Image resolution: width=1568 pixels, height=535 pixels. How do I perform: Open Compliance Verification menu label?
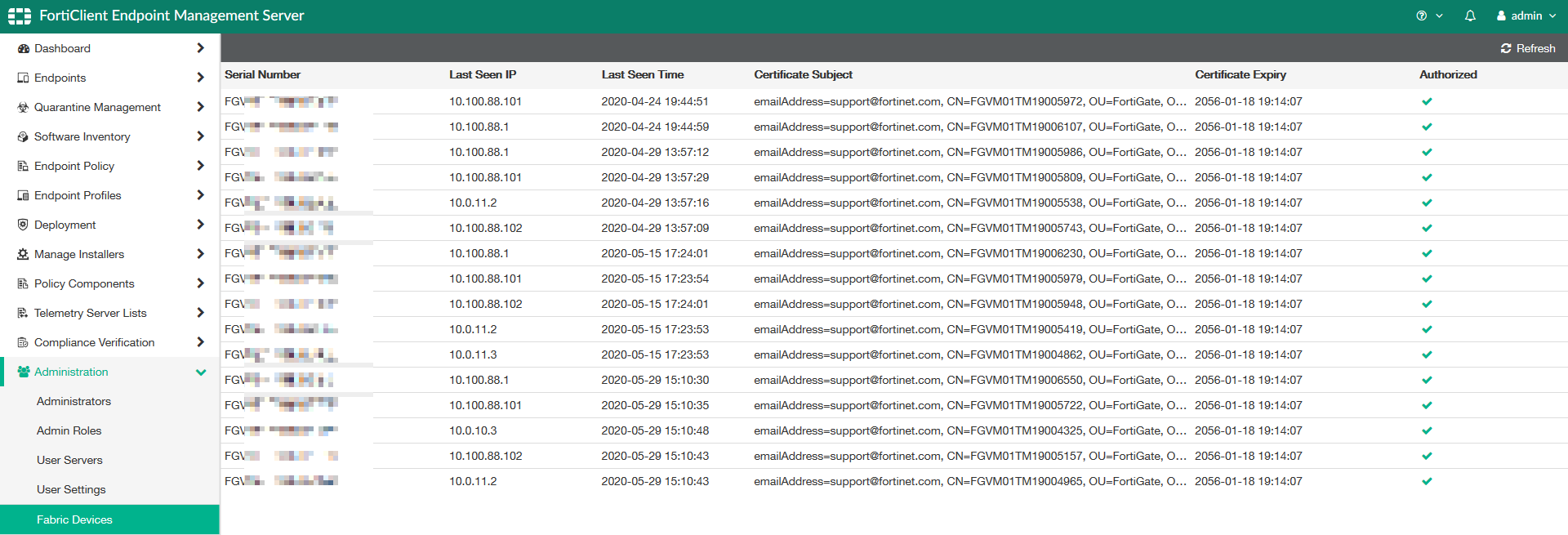(95, 342)
